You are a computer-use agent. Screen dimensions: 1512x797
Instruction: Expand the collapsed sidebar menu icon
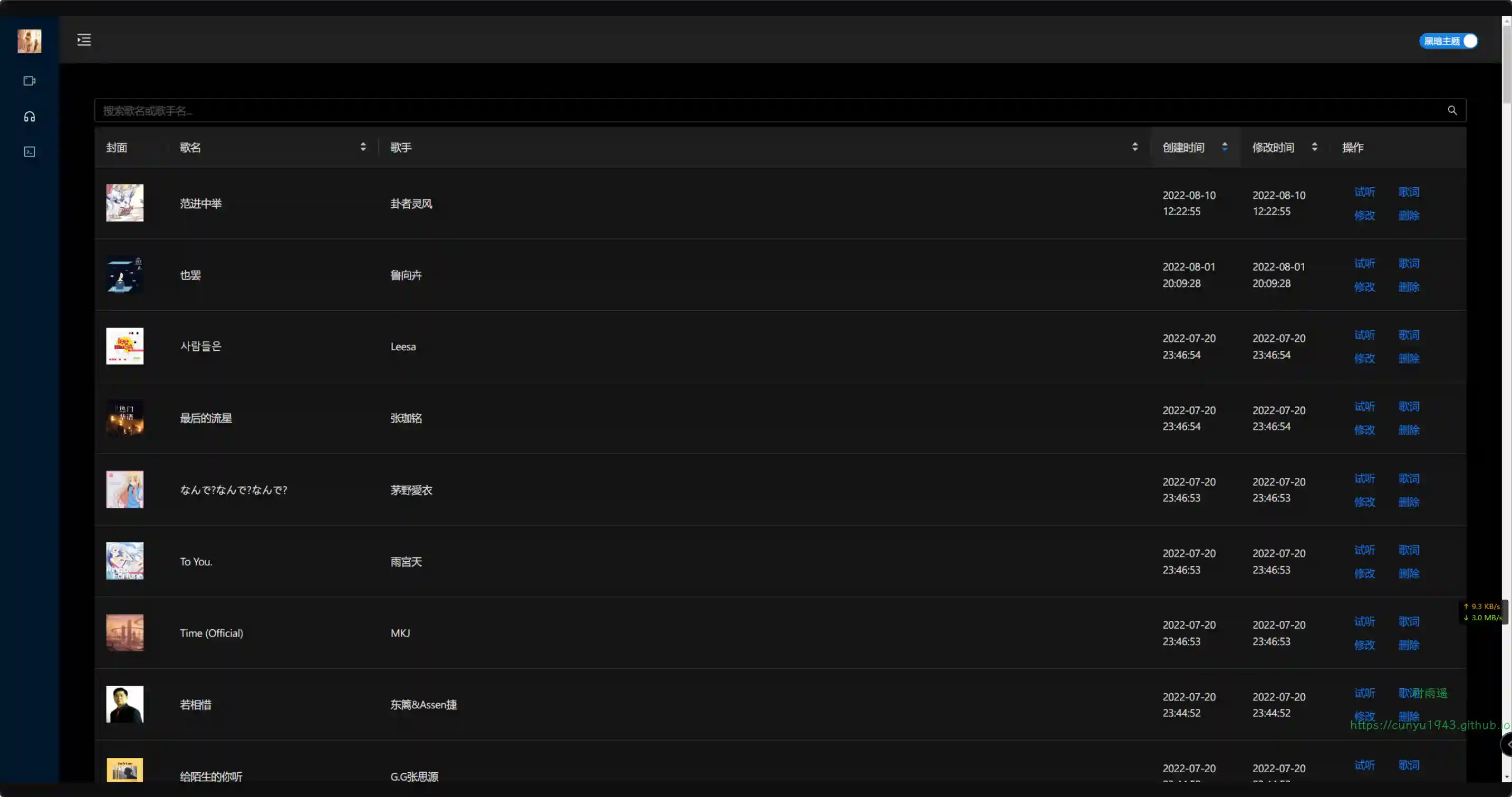coord(84,40)
